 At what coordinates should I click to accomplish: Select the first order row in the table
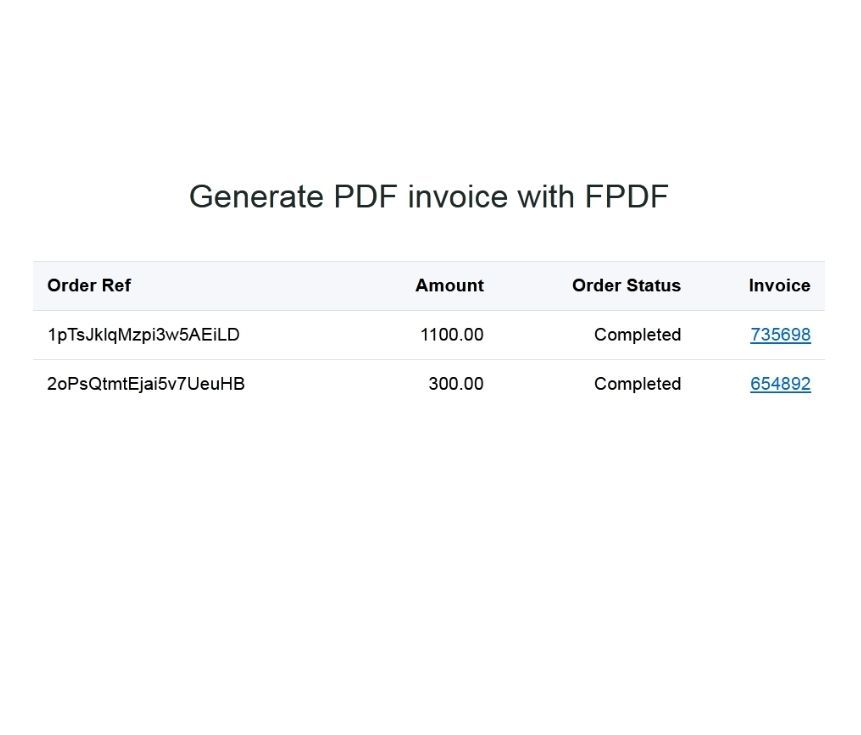click(300, 335)
